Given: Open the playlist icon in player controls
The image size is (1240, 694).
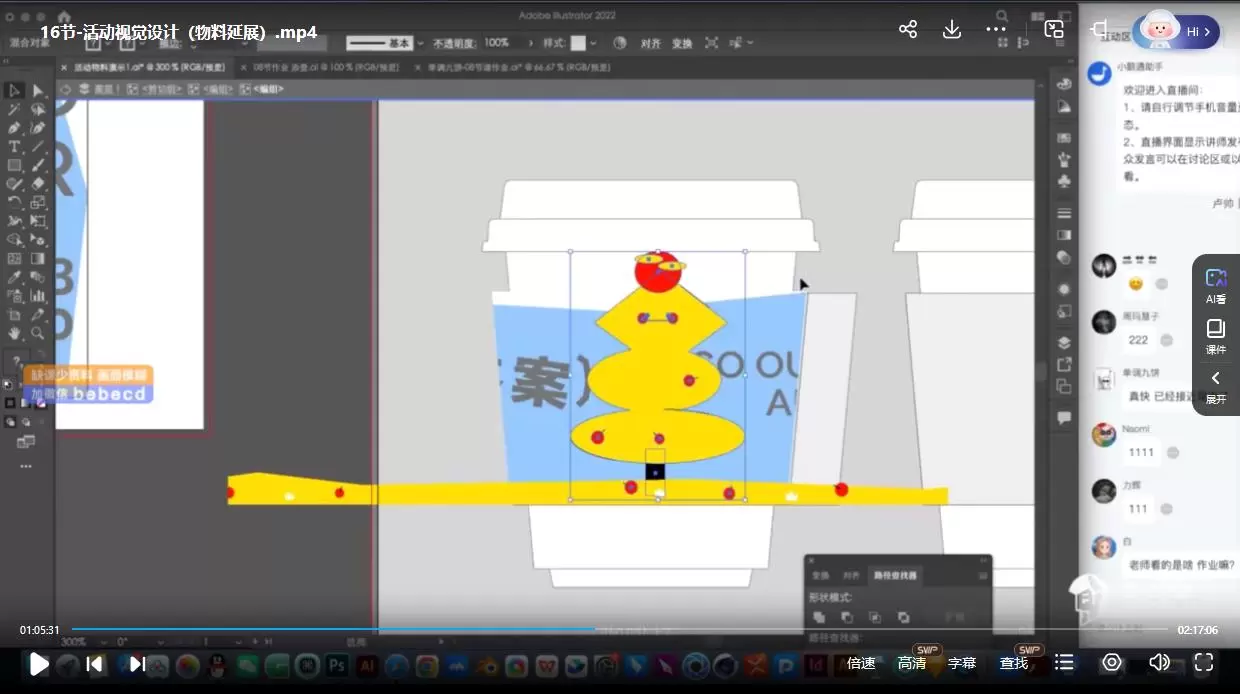Looking at the screenshot, I should click(x=1064, y=662).
